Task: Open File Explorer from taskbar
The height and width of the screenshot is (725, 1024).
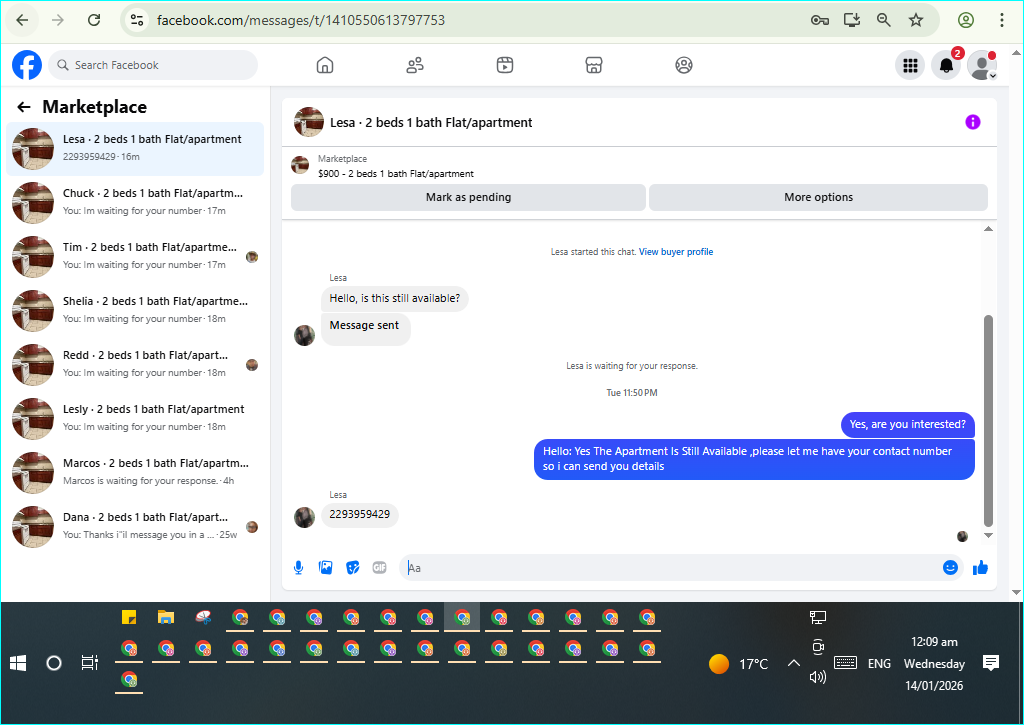Action: pyautogui.click(x=166, y=617)
